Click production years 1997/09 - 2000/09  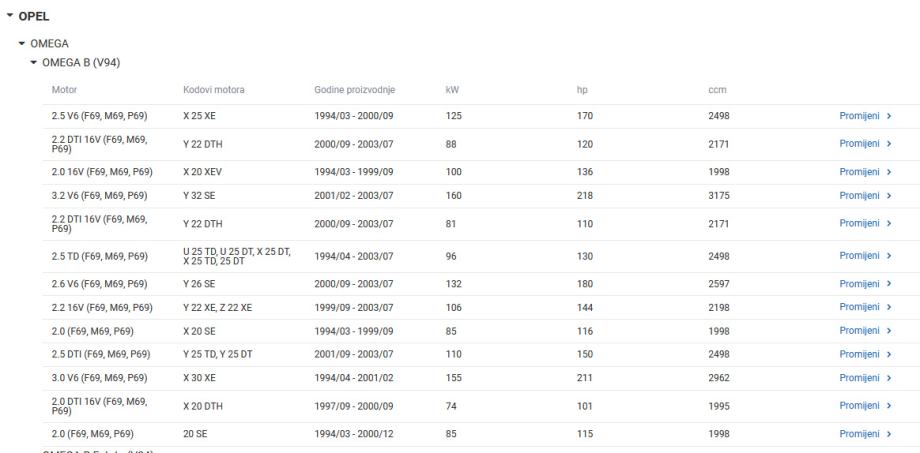coord(354,406)
